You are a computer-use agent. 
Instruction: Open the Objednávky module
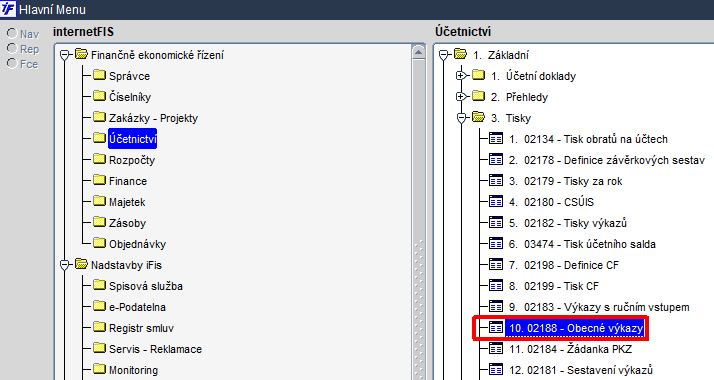coord(138,244)
